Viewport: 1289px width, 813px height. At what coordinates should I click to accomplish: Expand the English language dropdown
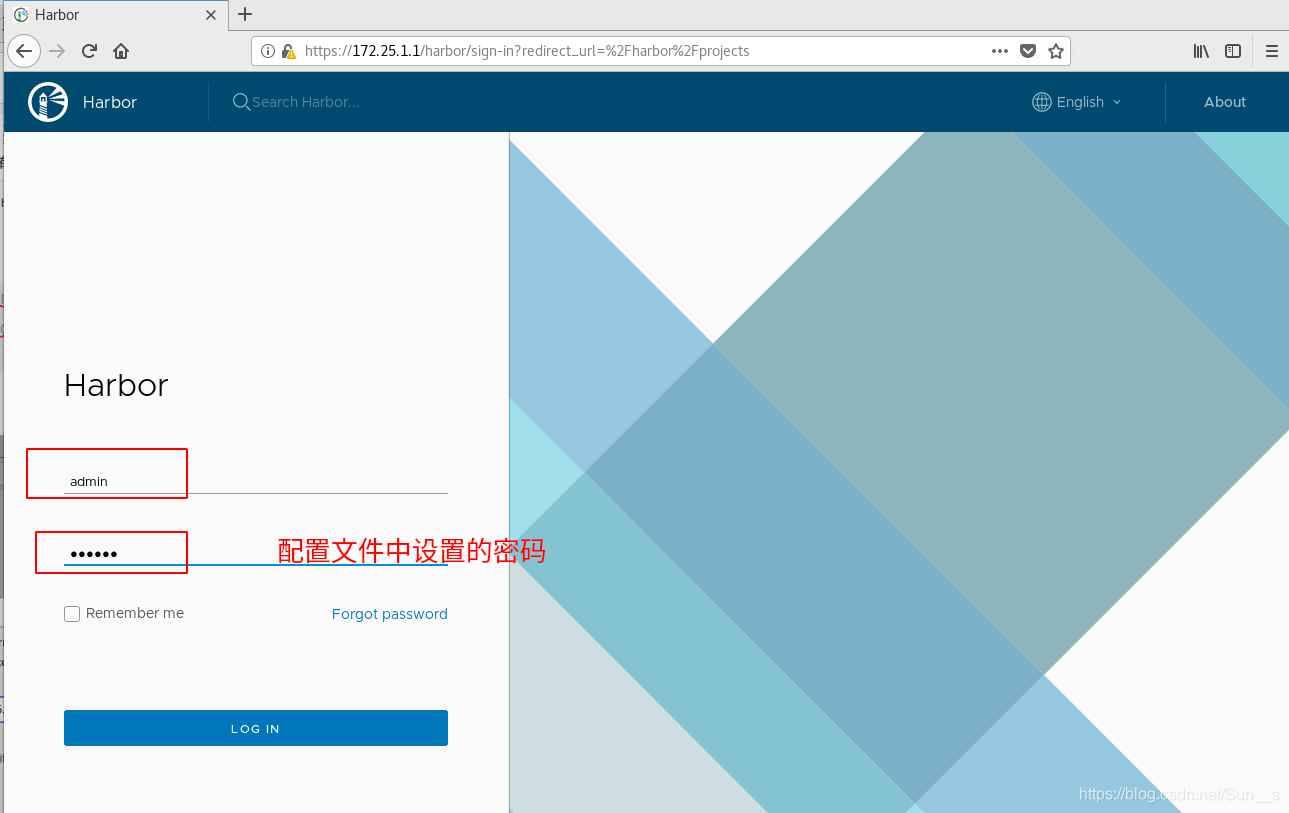1077,102
